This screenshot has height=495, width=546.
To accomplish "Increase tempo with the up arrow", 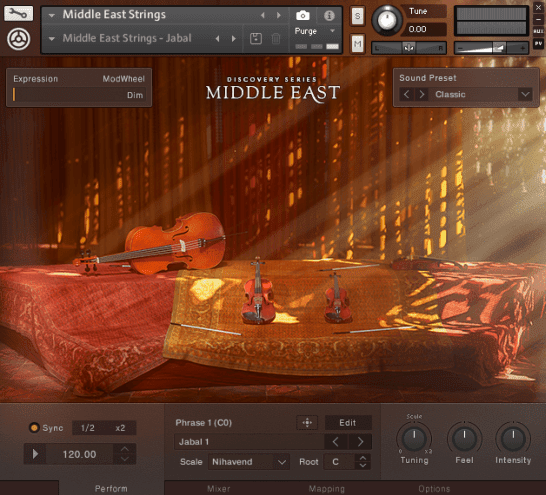I will pos(125,449).
